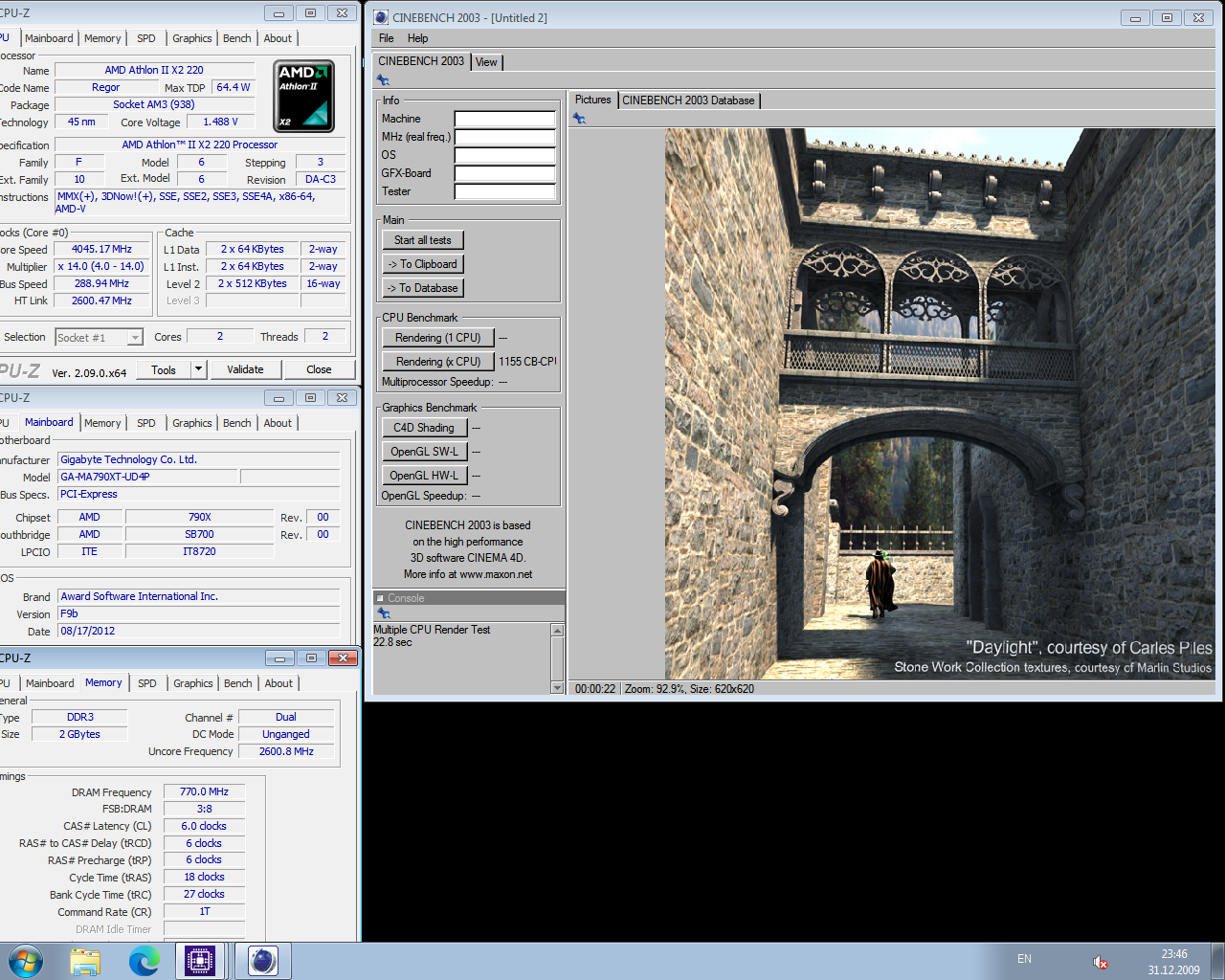Click the BIOS date 08/17/2012
Image resolution: width=1225 pixels, height=980 pixels.
point(198,631)
